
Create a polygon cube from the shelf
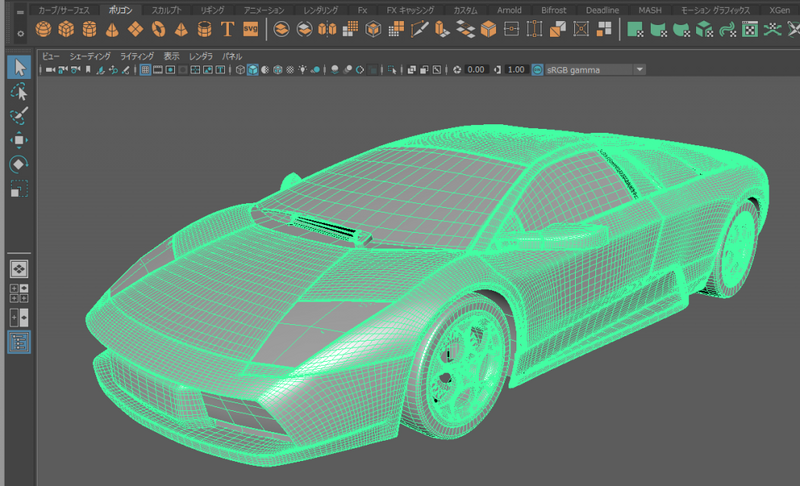tap(66, 30)
